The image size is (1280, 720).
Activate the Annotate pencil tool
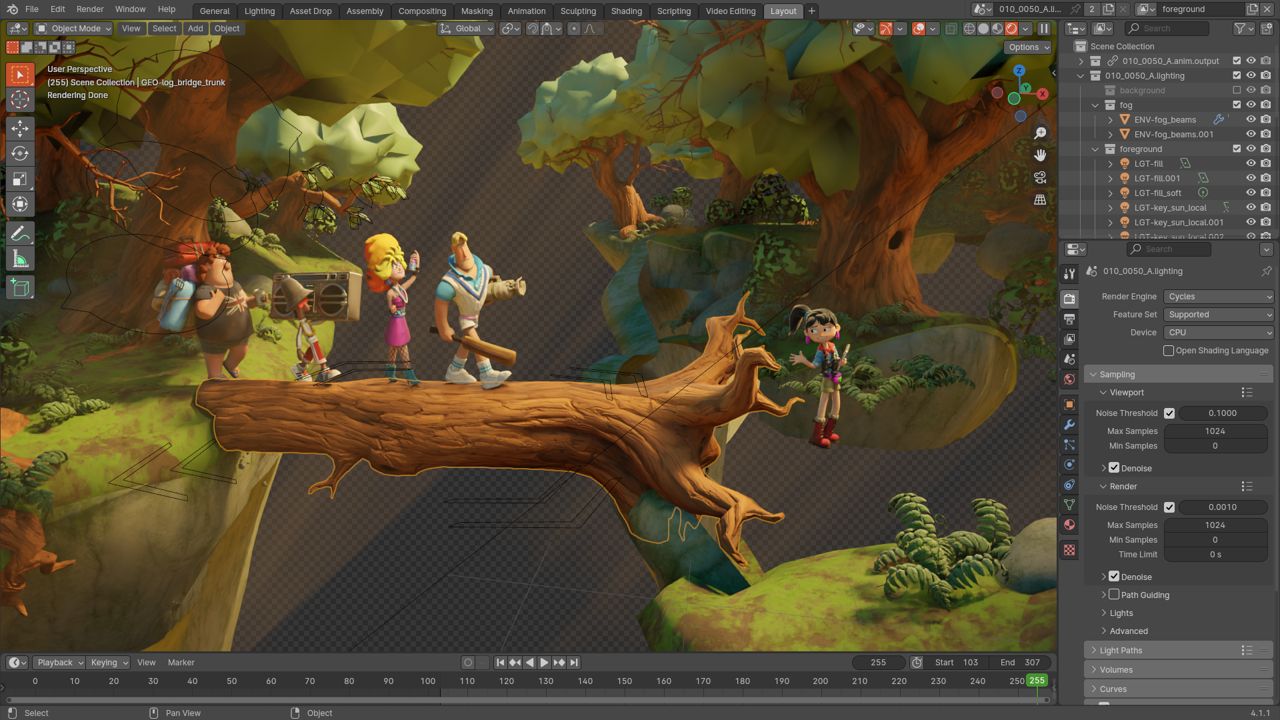20,233
